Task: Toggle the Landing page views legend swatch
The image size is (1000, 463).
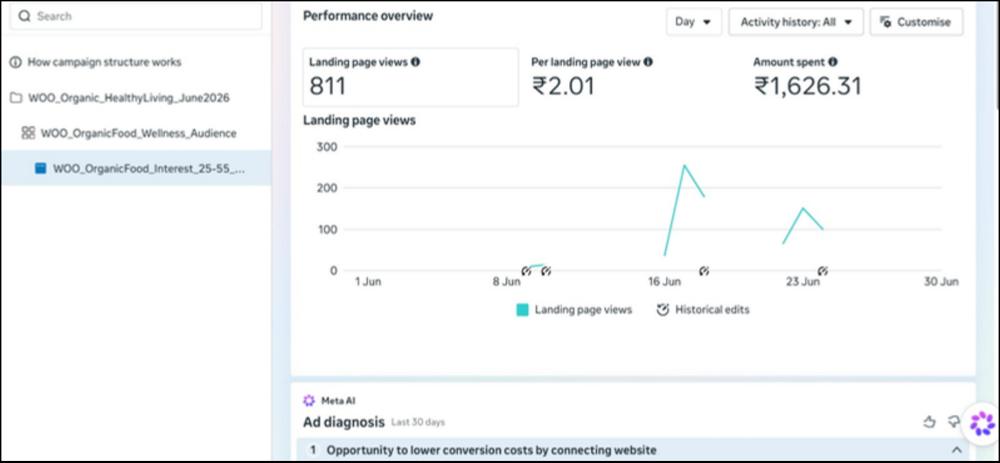Action: click(x=522, y=310)
